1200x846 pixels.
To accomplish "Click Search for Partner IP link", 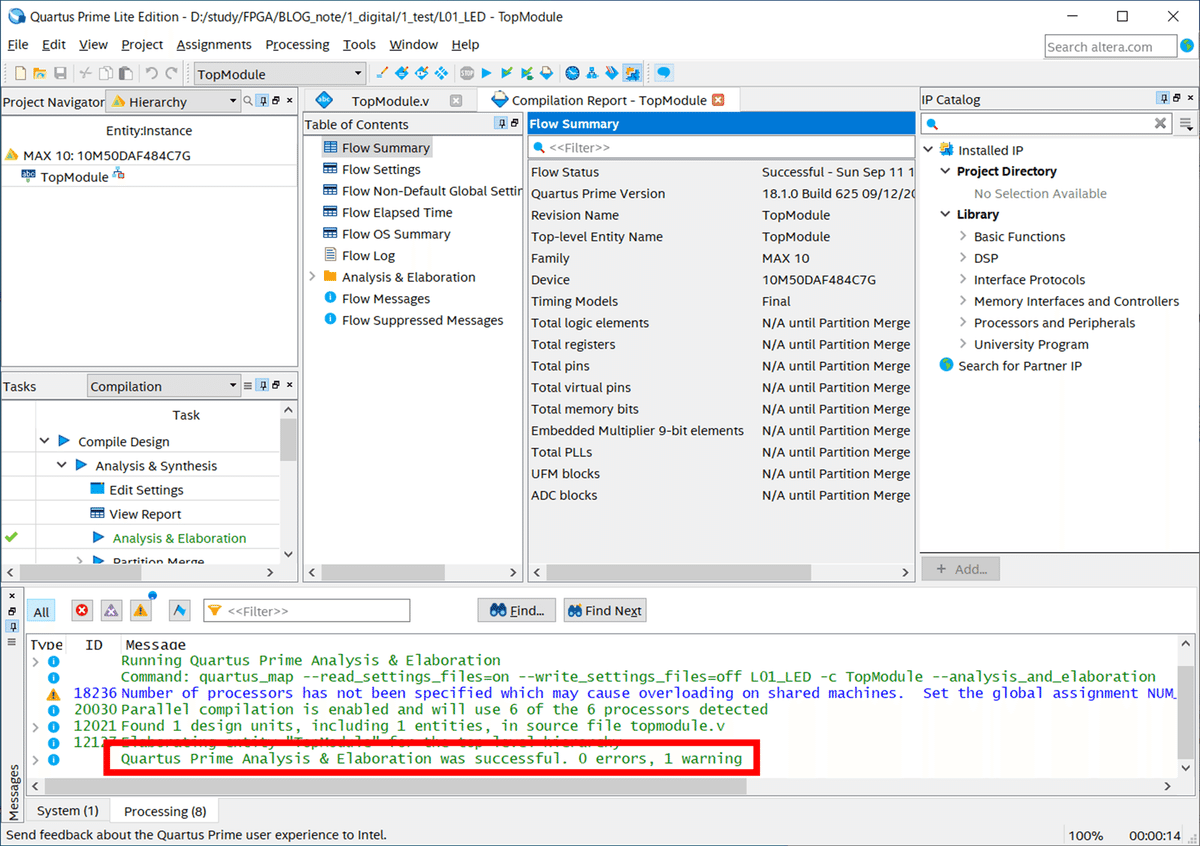I will coord(1020,366).
